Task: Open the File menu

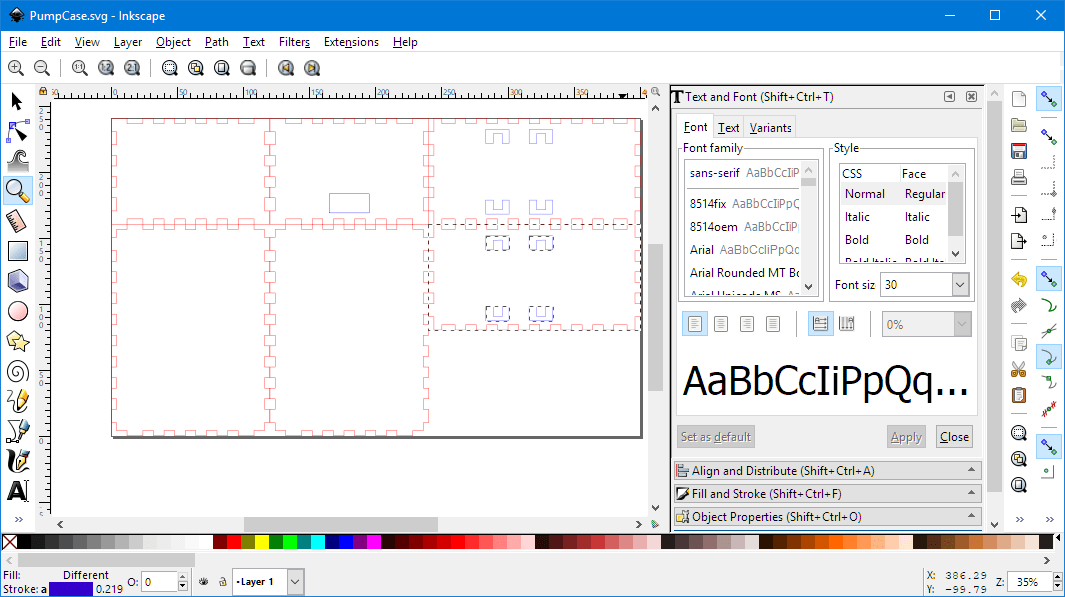Action: pyautogui.click(x=18, y=42)
